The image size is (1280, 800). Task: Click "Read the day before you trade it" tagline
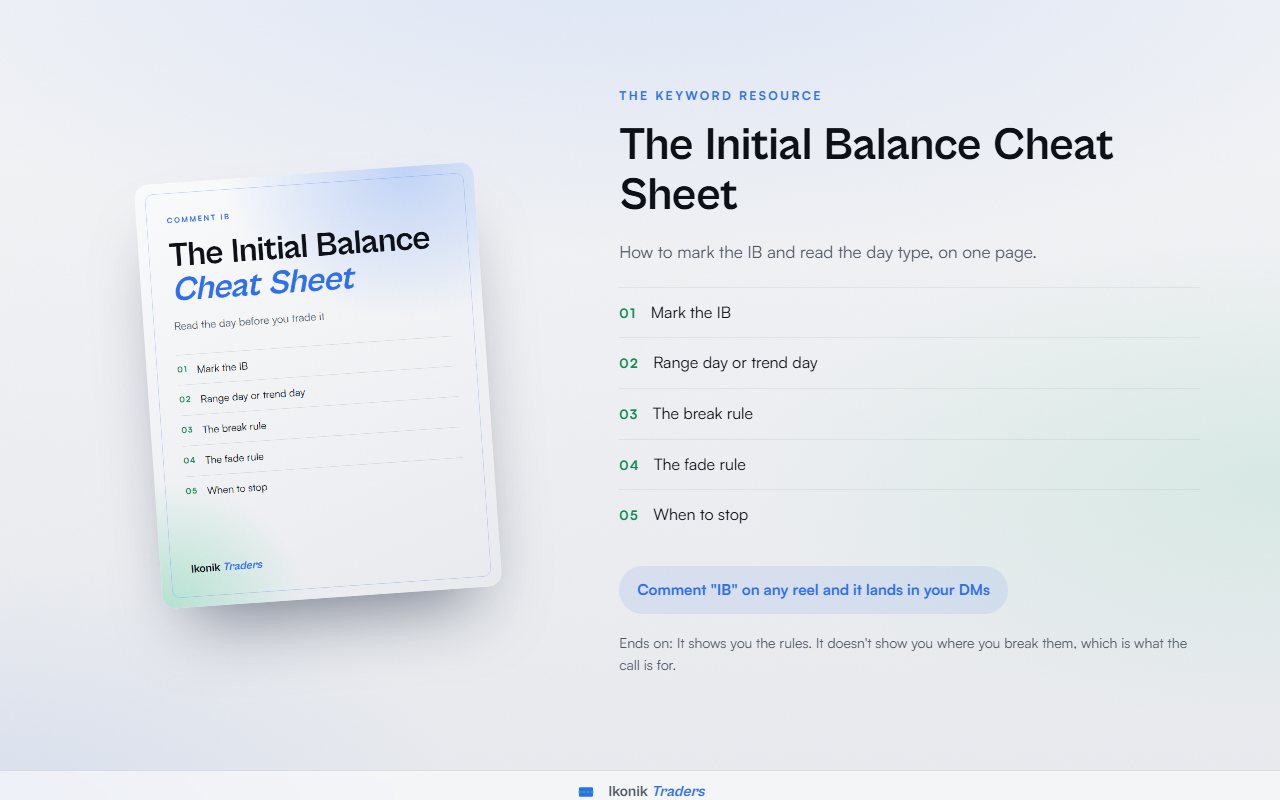coord(249,321)
